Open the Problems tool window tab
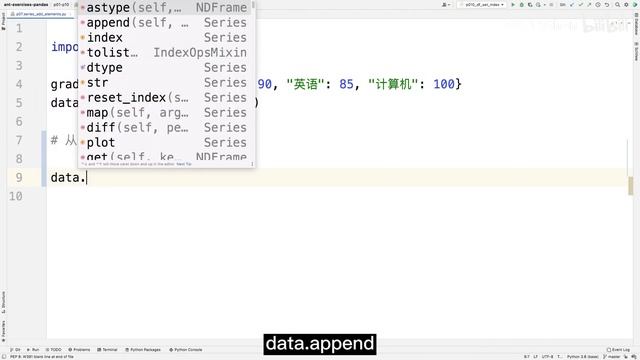This screenshot has width=640, height=360. pyautogui.click(x=79, y=350)
